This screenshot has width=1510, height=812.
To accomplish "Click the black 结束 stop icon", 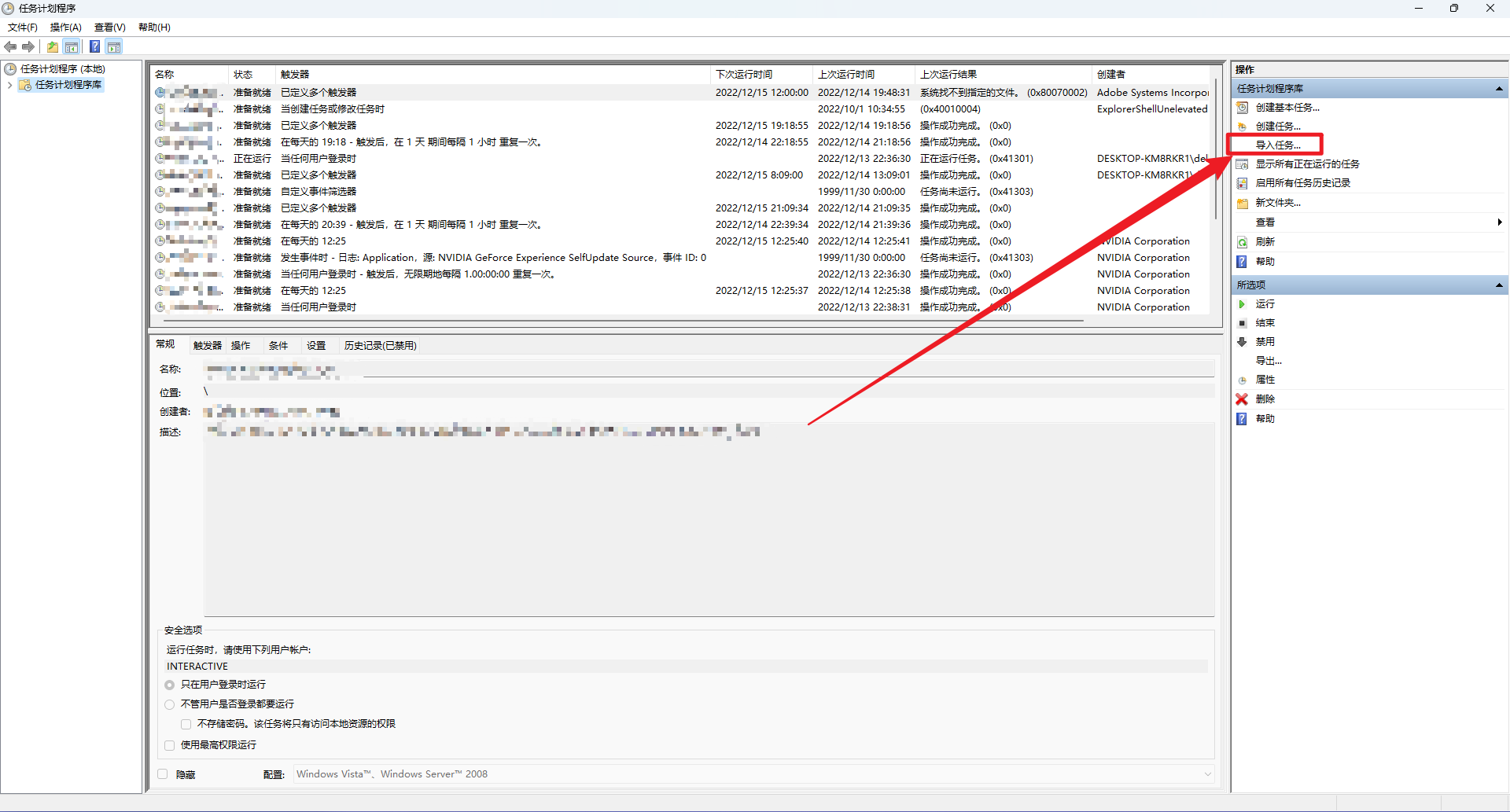I will click(x=1243, y=323).
